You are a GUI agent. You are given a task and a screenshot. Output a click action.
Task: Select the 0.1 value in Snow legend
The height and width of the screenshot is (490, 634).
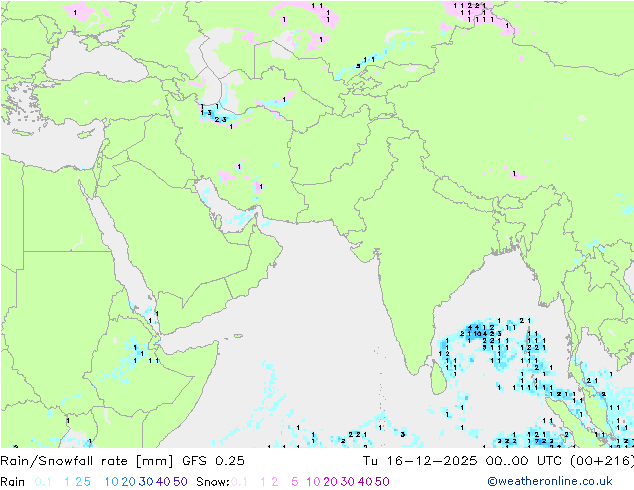pos(239,482)
